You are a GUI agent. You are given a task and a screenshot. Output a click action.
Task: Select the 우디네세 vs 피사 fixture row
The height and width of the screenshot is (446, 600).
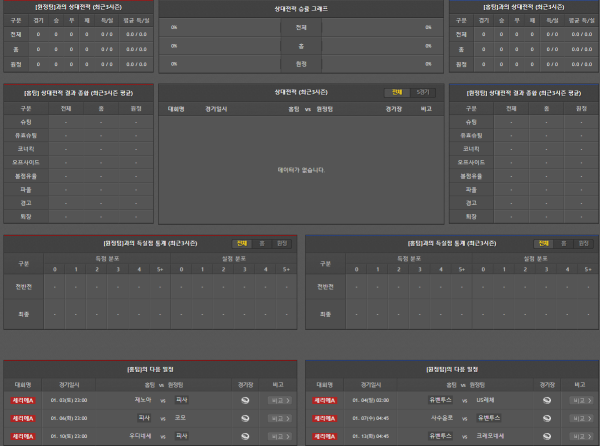(x=150, y=436)
